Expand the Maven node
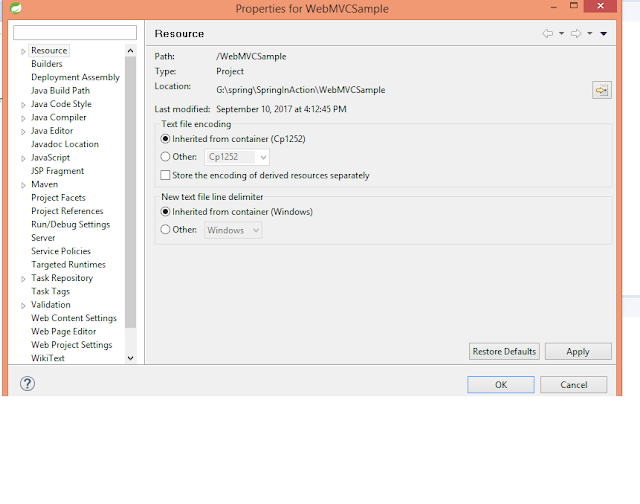Image resolution: width=640 pixels, height=504 pixels. pos(23,185)
